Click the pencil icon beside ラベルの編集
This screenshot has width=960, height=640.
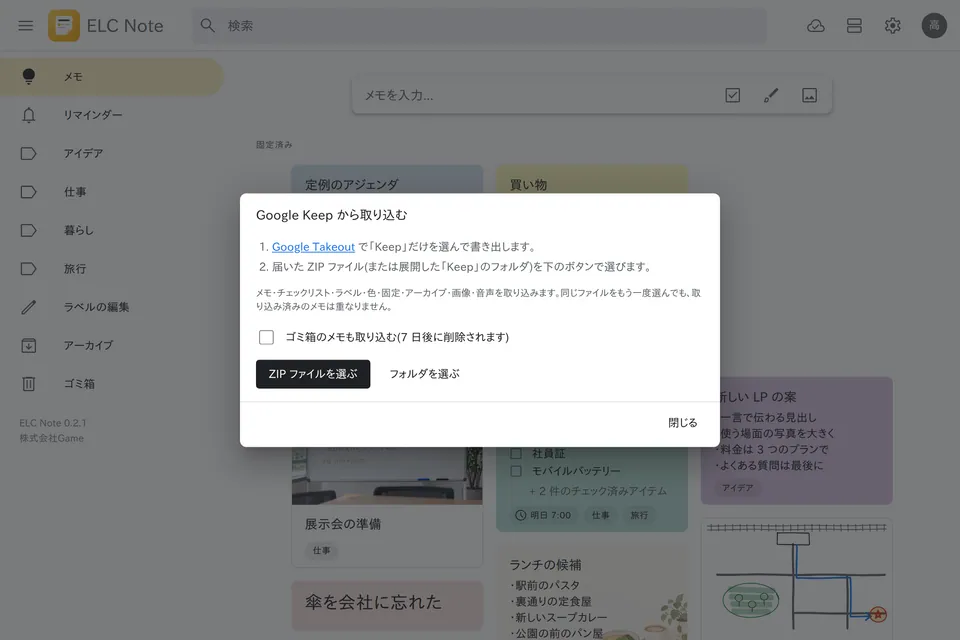29,307
